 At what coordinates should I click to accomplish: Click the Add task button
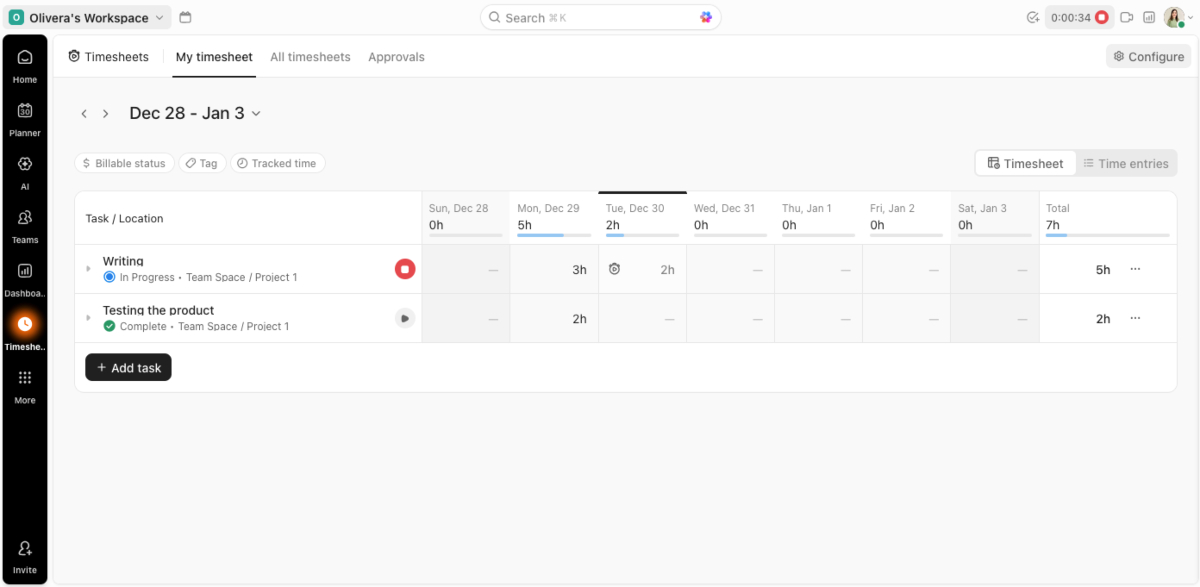click(x=128, y=368)
